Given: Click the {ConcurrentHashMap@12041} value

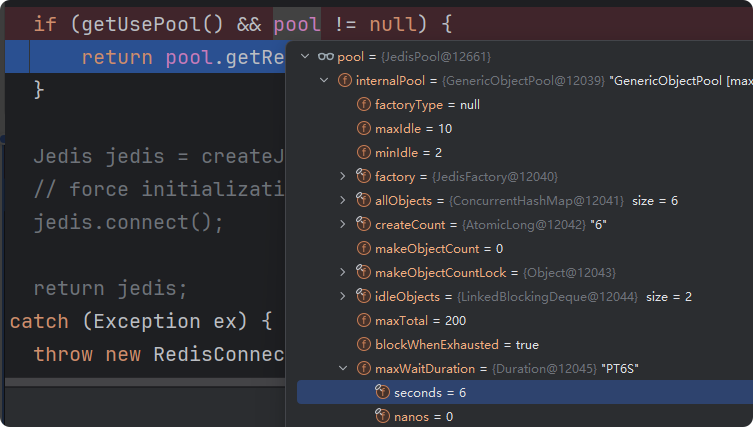Looking at the screenshot, I should coord(536,201).
